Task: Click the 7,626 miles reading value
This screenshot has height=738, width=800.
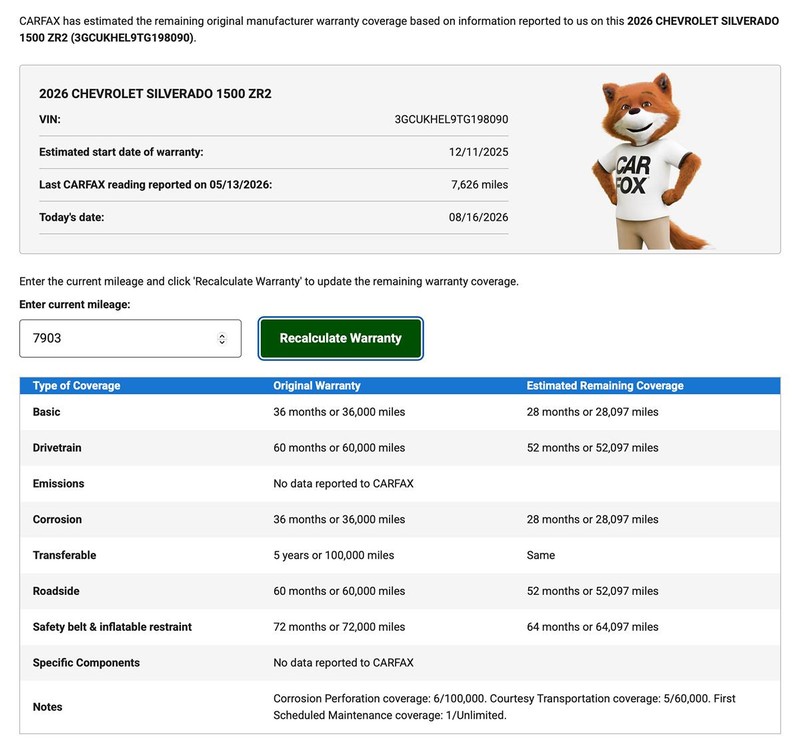Action: coord(480,185)
